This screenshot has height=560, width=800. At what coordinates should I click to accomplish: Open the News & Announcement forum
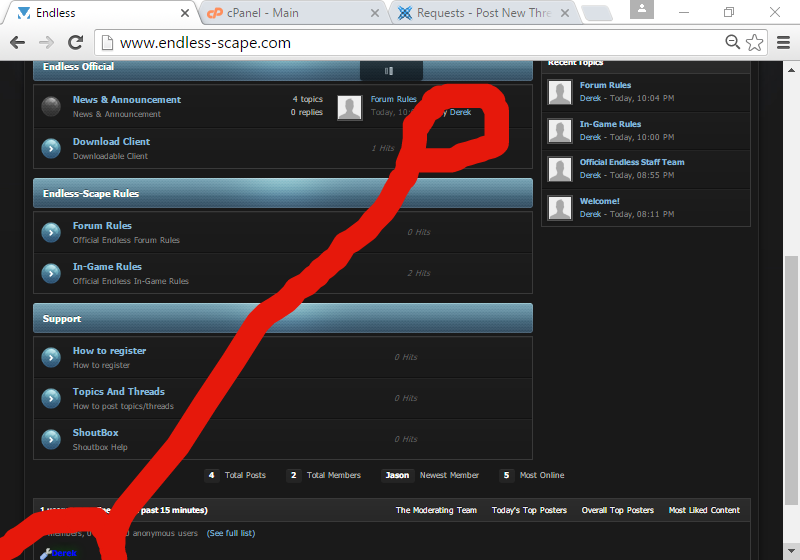(127, 100)
